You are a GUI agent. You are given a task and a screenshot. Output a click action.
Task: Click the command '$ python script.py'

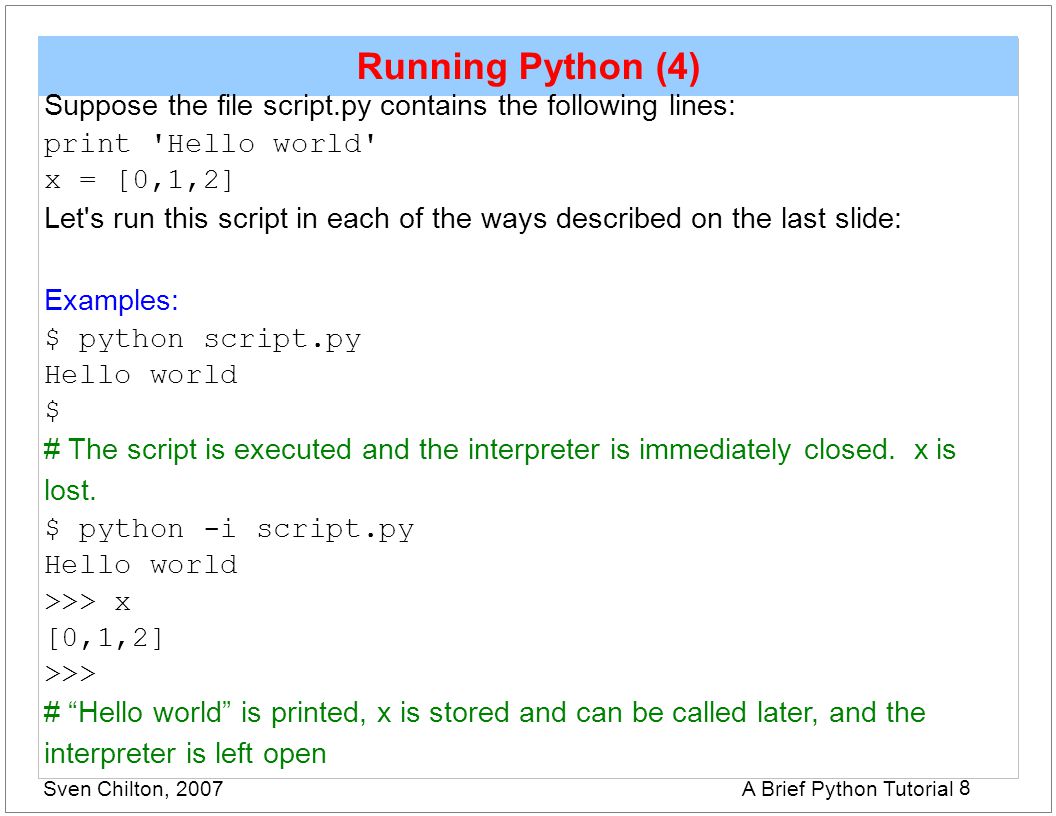202,339
